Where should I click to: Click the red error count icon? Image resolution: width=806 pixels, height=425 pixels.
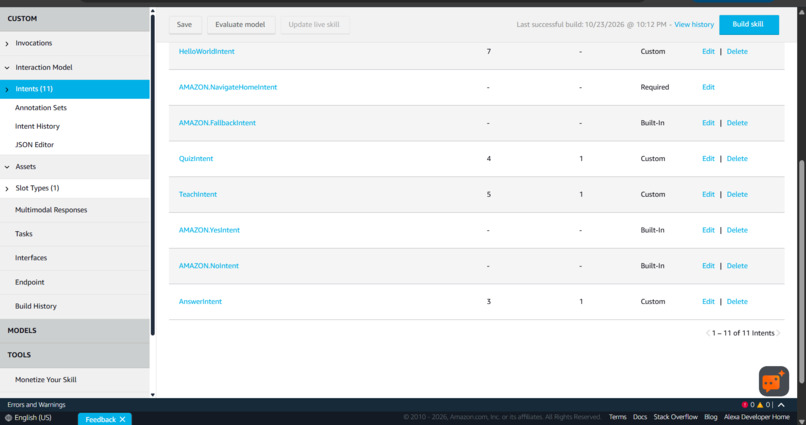pos(744,405)
